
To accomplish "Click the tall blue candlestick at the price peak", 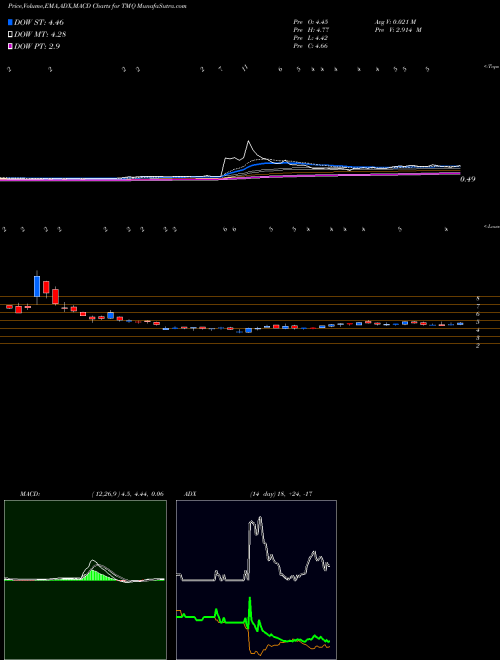I will pyautogui.click(x=37, y=285).
